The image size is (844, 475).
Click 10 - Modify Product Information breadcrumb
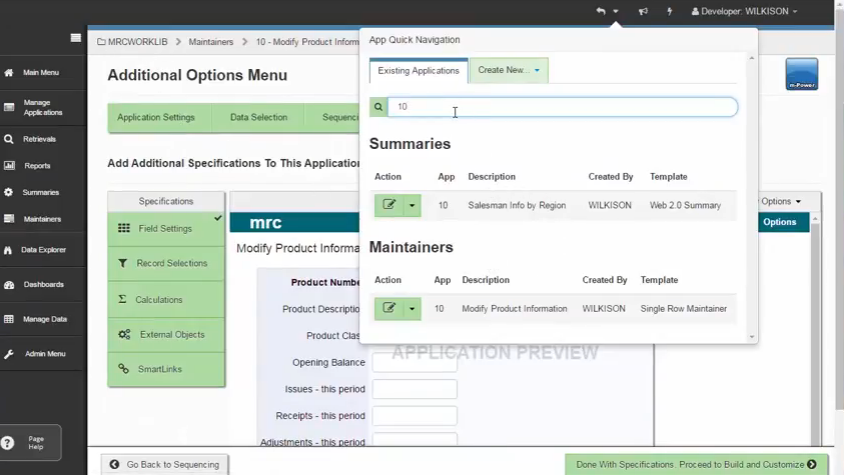click(307, 42)
